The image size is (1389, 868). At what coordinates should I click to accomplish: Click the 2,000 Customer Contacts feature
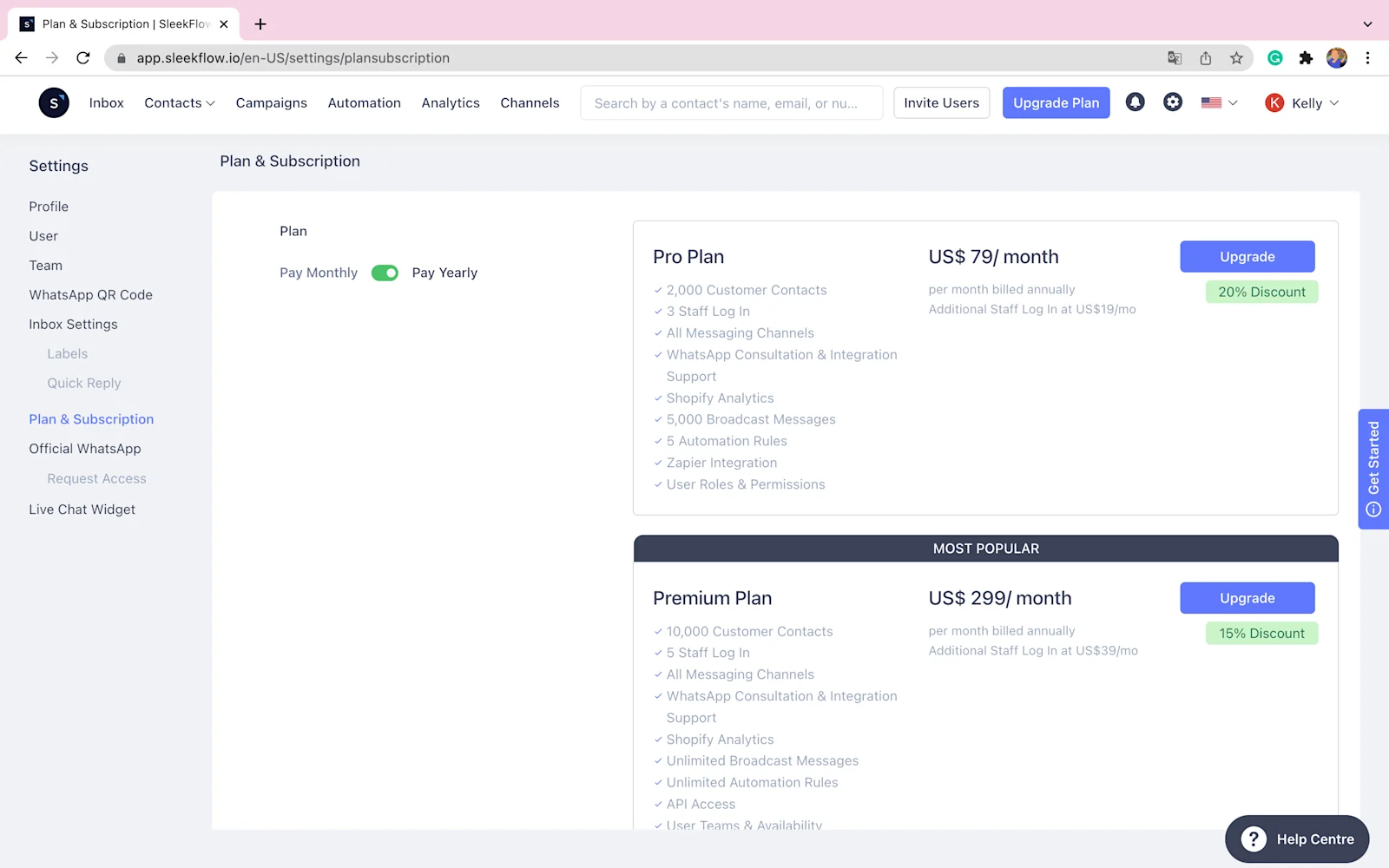pos(747,291)
